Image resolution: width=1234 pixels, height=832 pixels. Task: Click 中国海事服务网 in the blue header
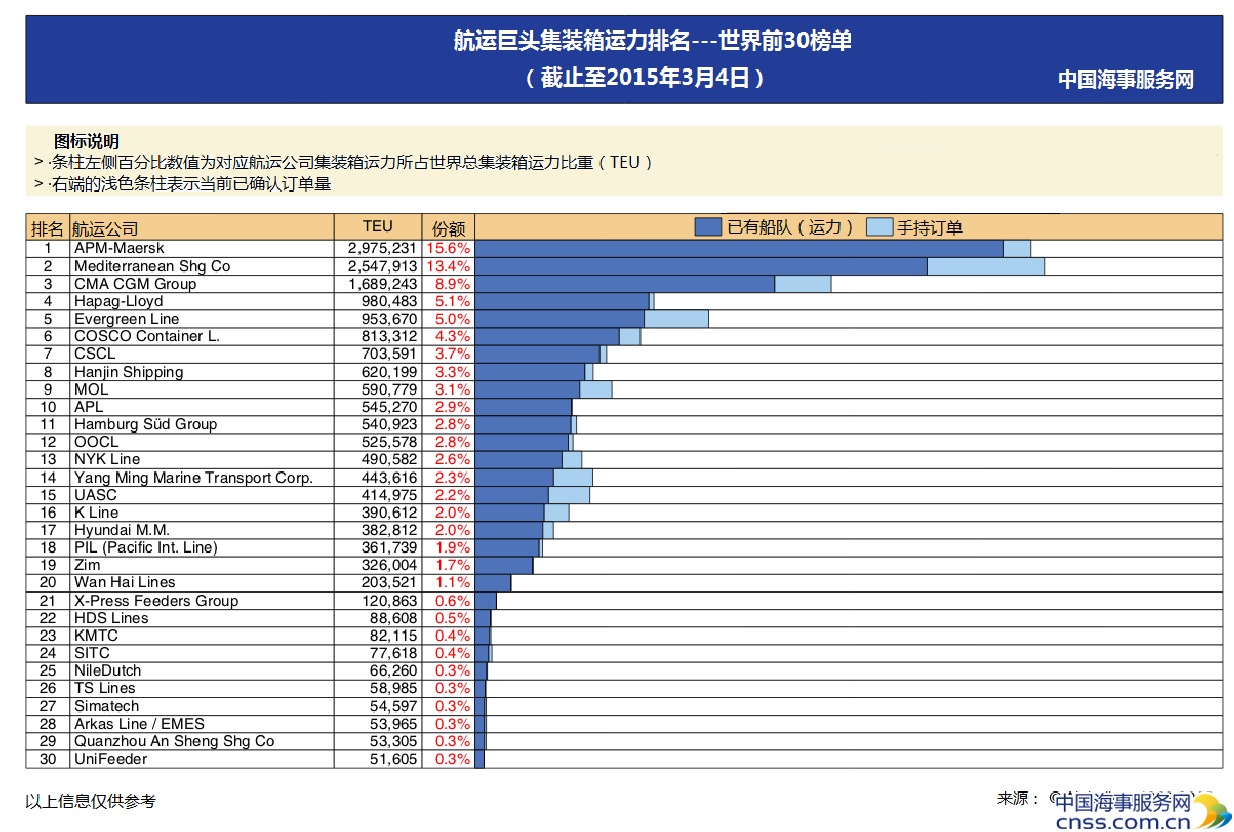click(x=1126, y=80)
